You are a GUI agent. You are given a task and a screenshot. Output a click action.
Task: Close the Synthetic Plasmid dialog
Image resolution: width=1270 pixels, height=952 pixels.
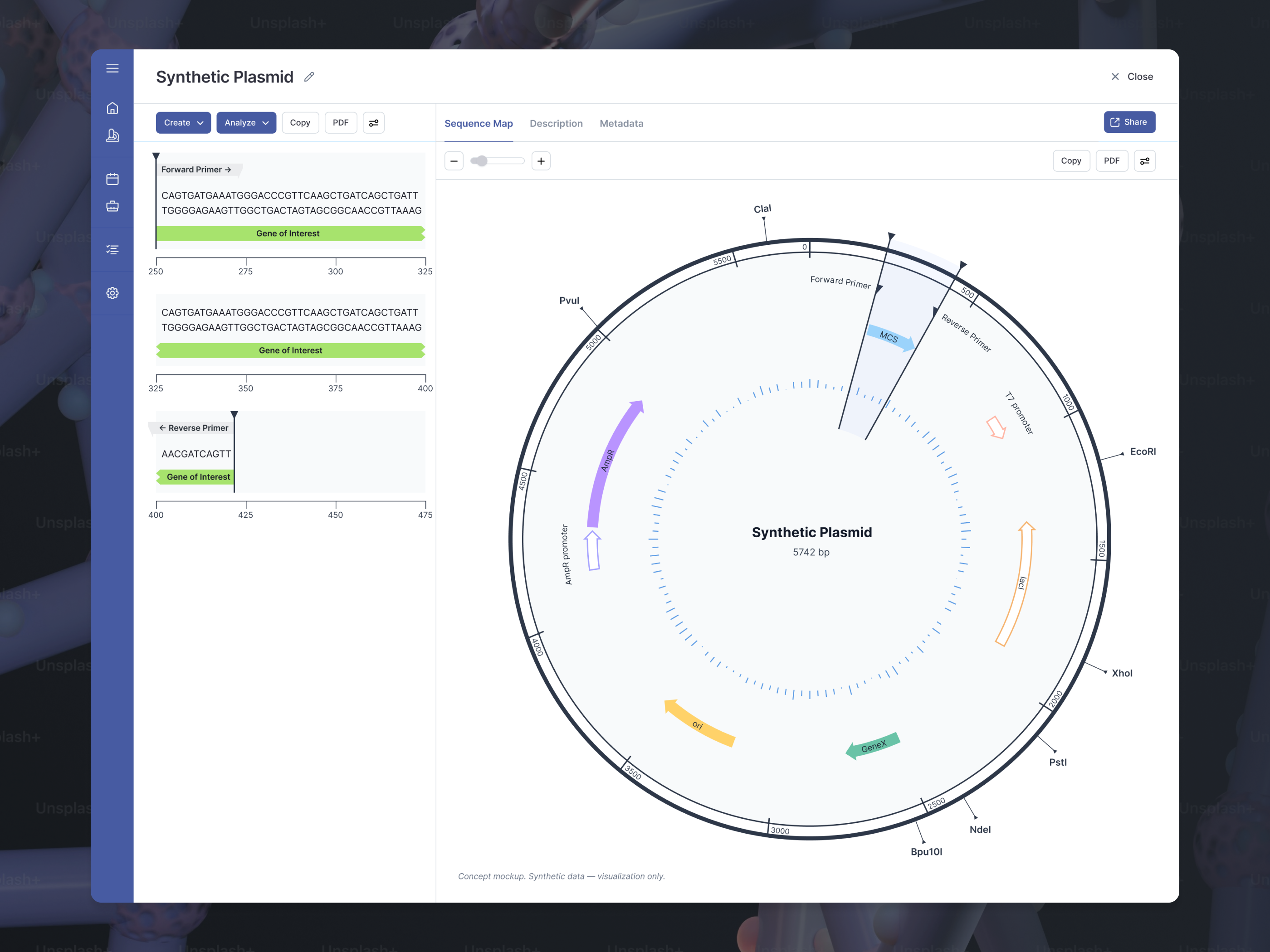point(1132,77)
